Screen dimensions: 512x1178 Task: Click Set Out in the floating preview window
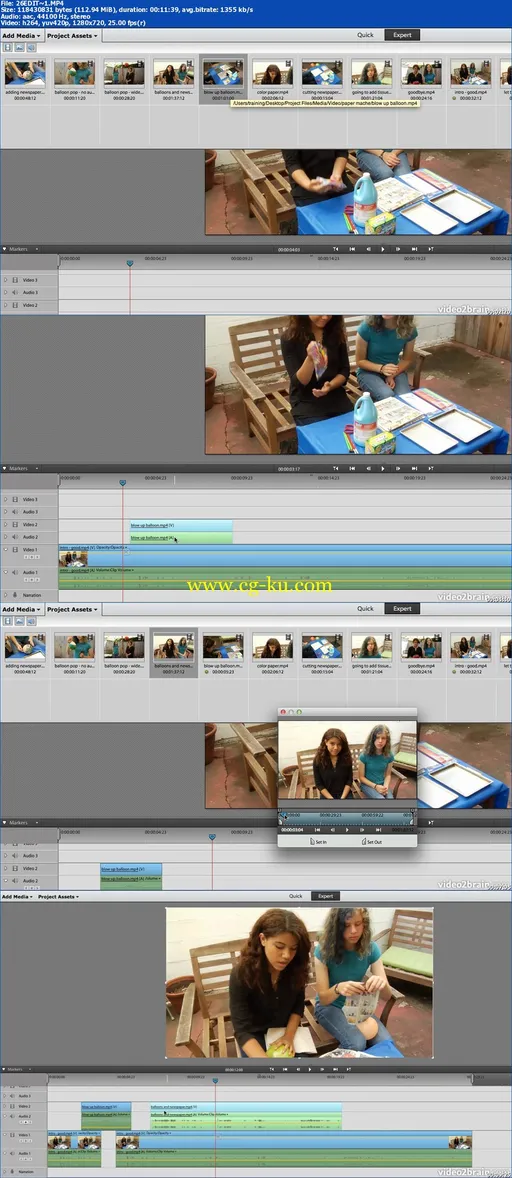point(372,842)
